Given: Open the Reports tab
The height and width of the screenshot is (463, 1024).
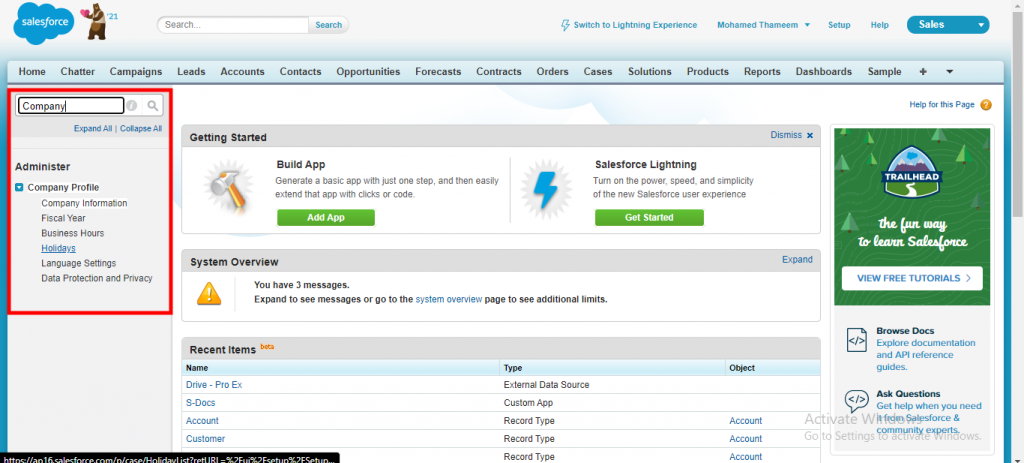Looking at the screenshot, I should tap(762, 72).
